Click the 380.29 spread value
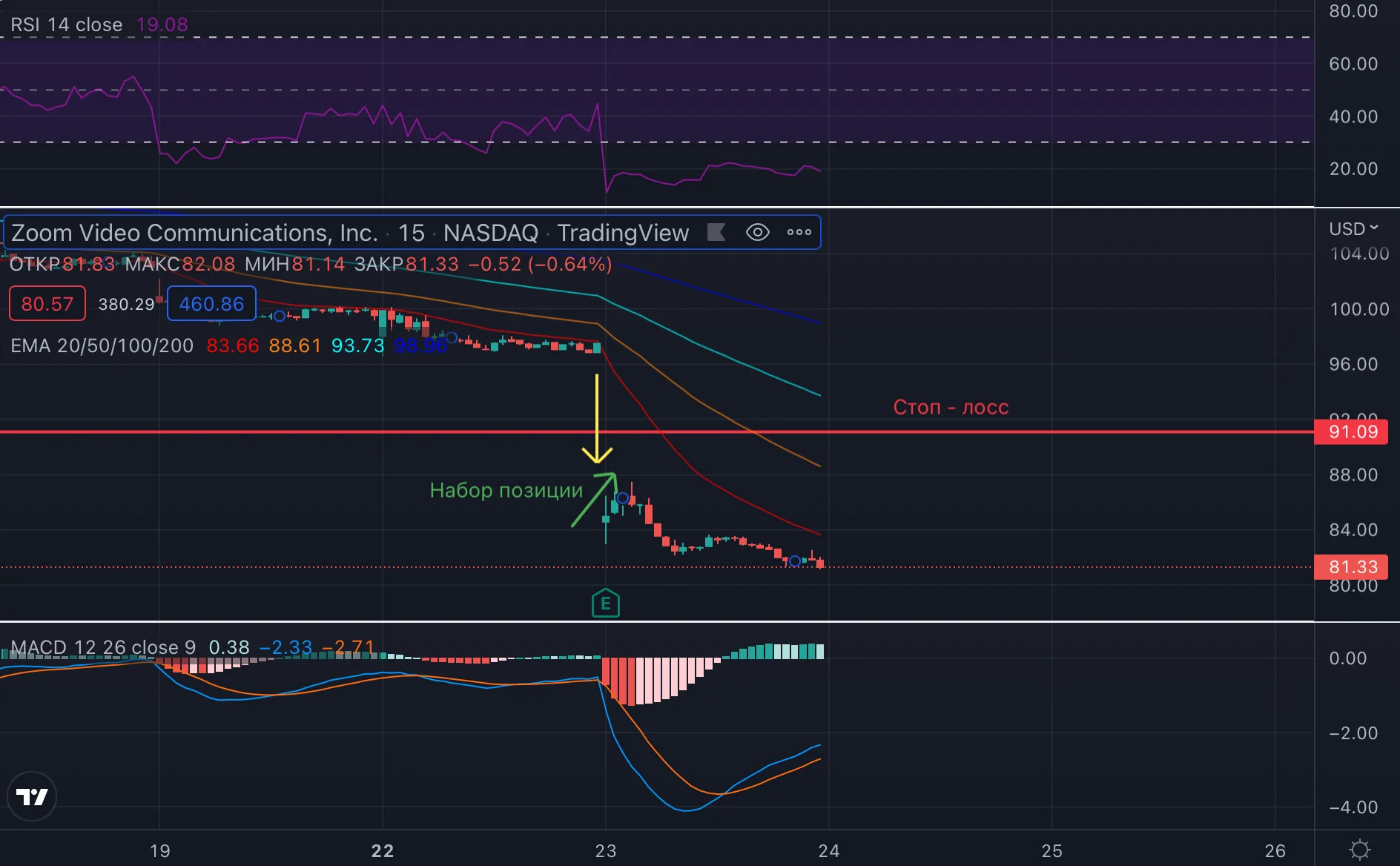1400x866 pixels. 127,304
